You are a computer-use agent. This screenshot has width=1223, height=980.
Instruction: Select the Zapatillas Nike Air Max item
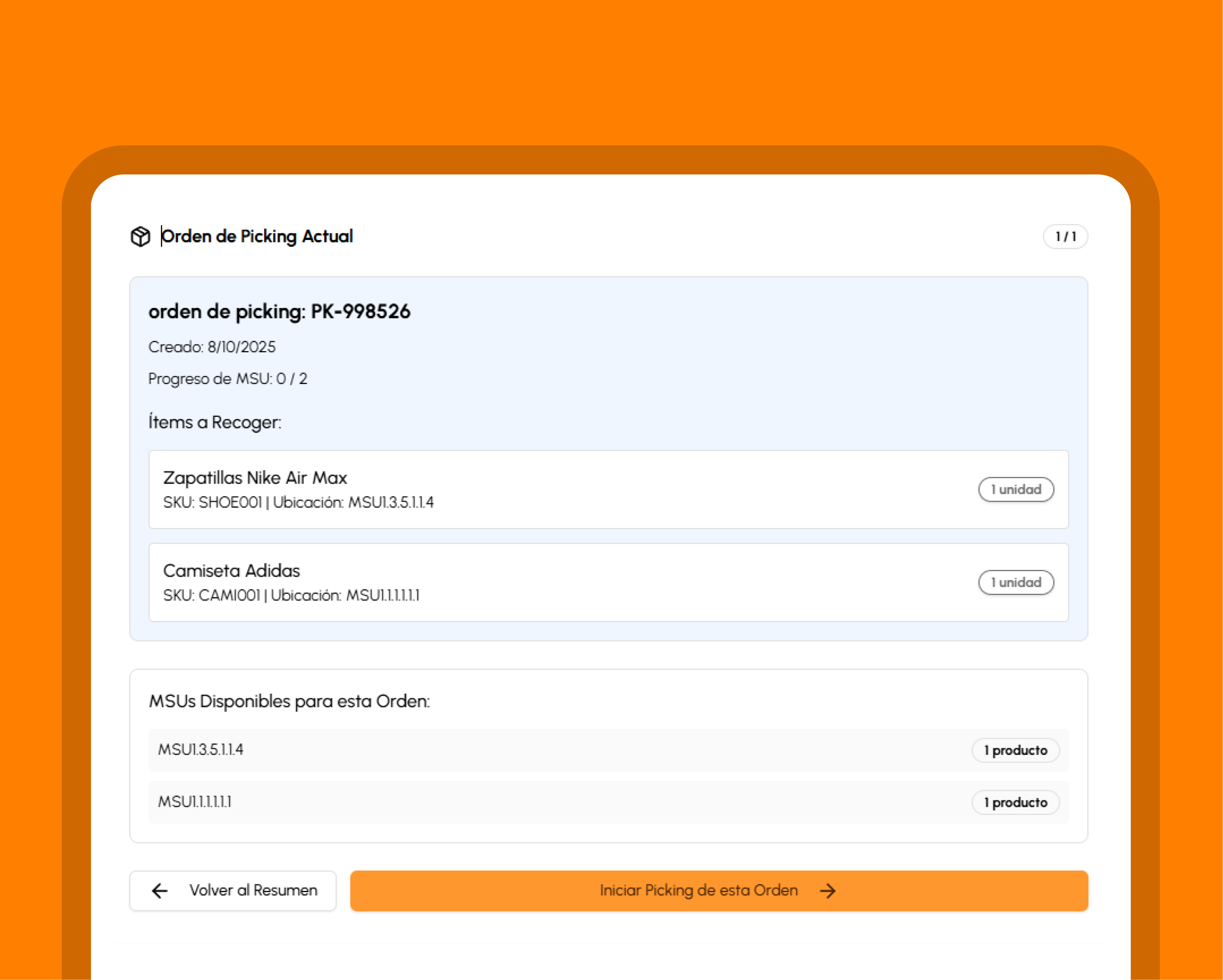tap(255, 478)
